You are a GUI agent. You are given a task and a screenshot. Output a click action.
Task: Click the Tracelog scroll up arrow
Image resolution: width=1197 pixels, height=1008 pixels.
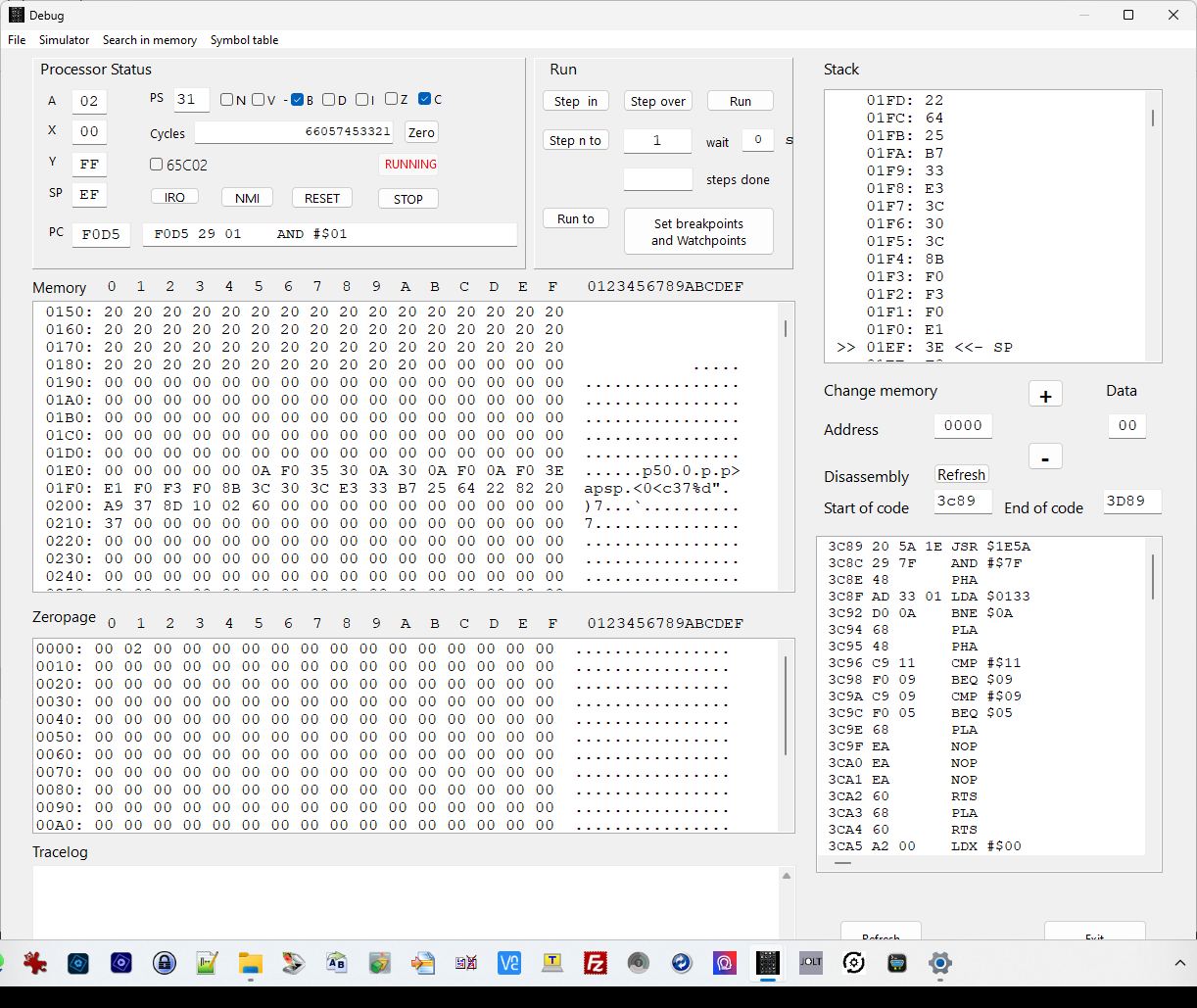click(786, 876)
